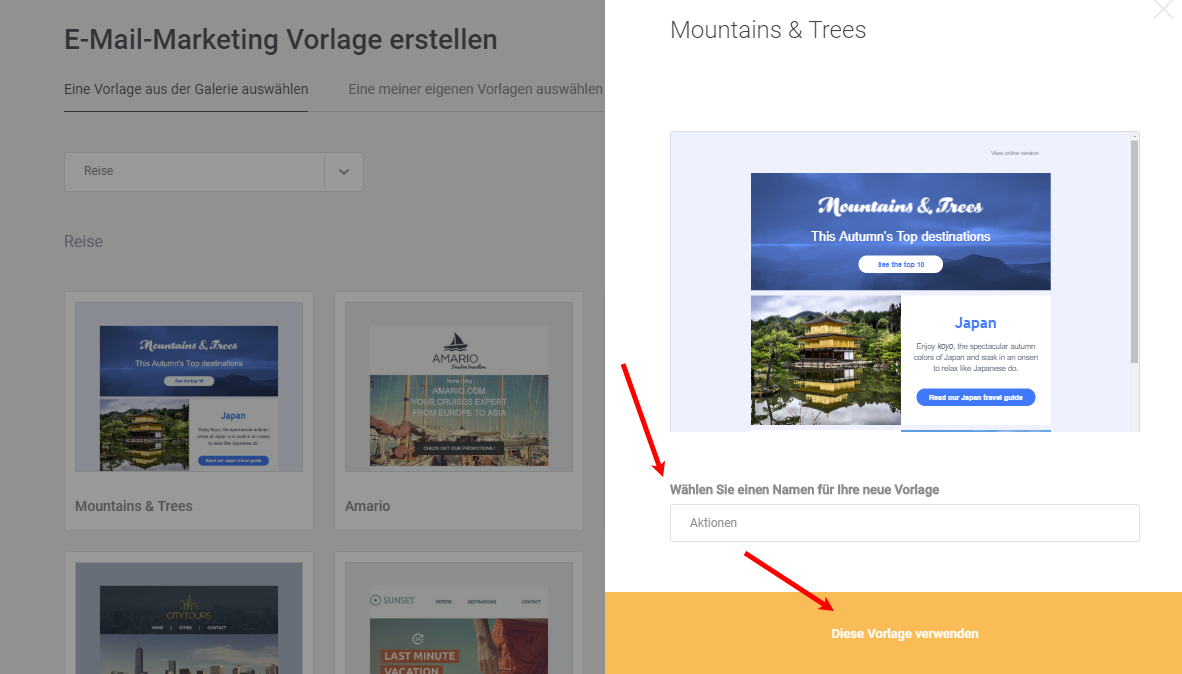Screen dimensions: 1182x674
Task: Click 'View online version' link in preview
Action: (1015, 153)
